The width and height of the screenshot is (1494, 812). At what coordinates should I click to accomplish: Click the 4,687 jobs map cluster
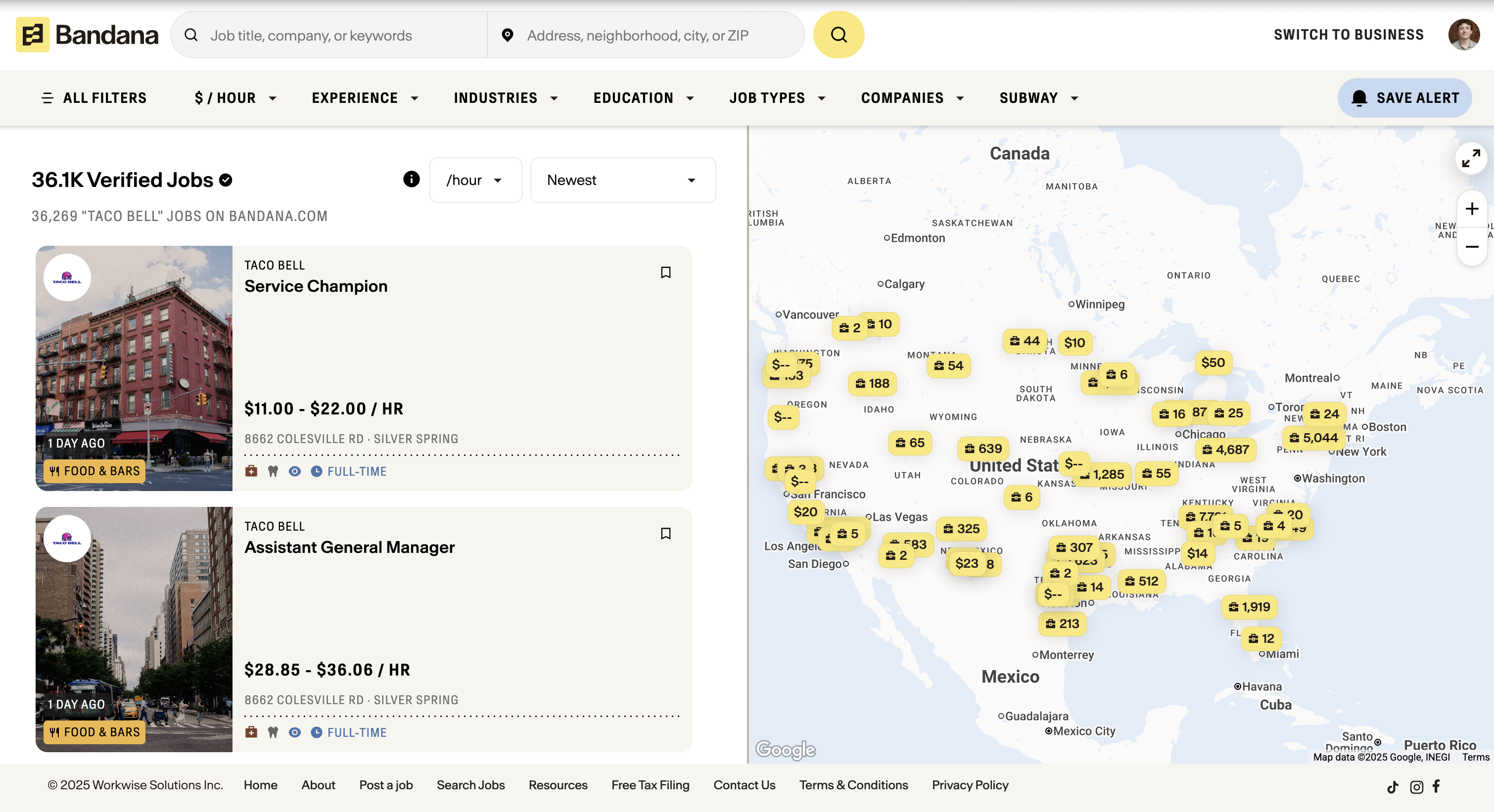coord(1225,450)
